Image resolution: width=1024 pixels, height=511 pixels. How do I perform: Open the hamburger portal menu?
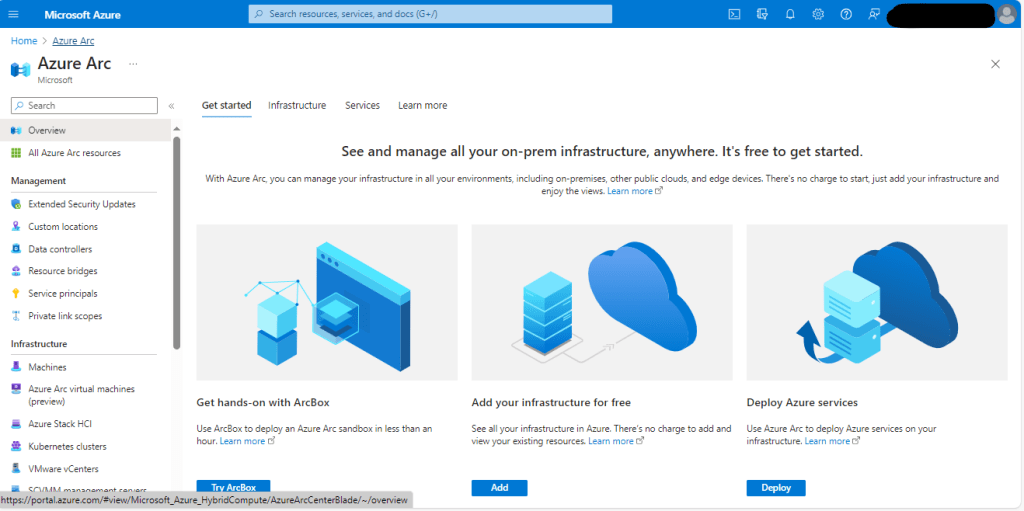pyautogui.click(x=14, y=14)
